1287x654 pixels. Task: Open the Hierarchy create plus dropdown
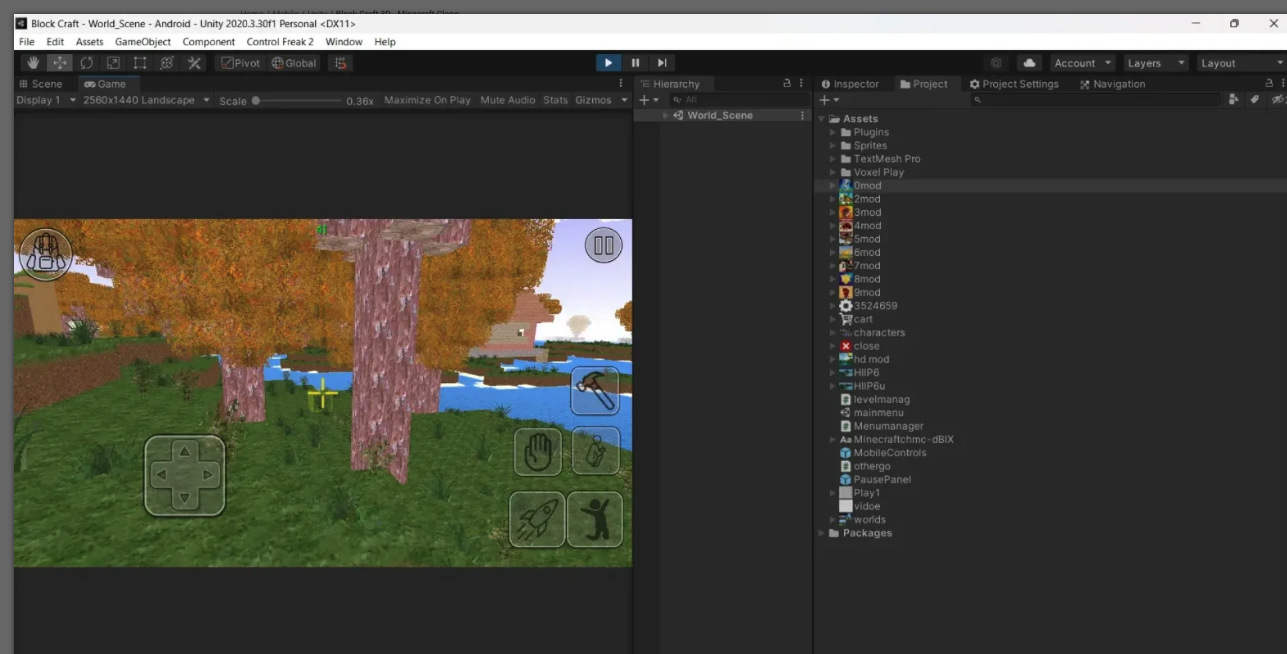[649, 100]
